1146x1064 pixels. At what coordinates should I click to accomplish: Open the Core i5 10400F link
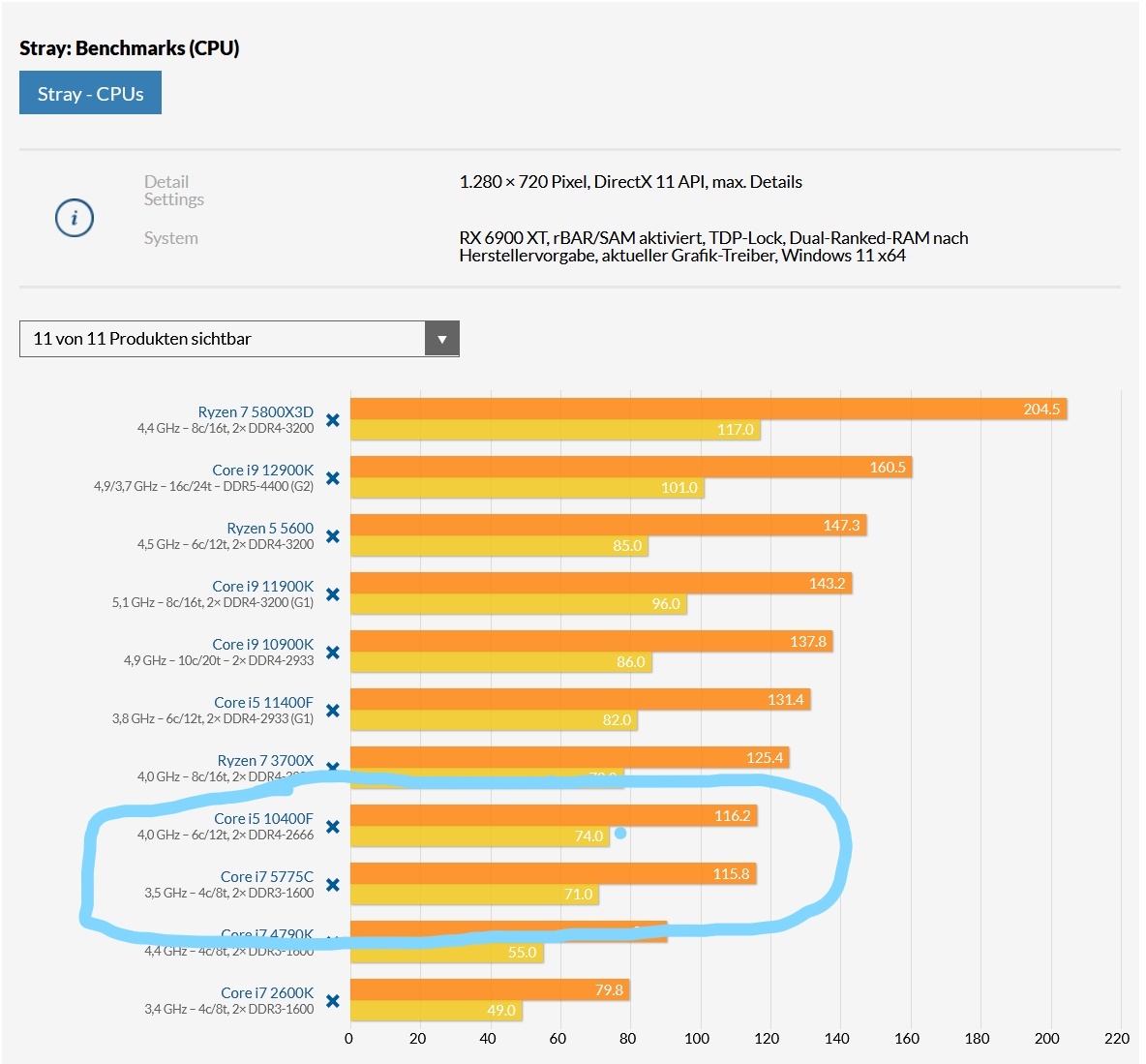pos(264,818)
